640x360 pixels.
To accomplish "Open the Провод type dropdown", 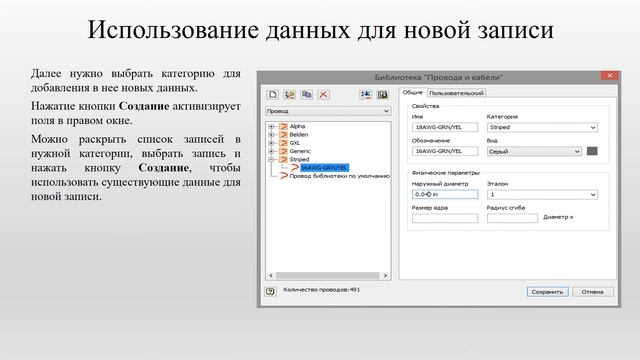I will click(328, 111).
